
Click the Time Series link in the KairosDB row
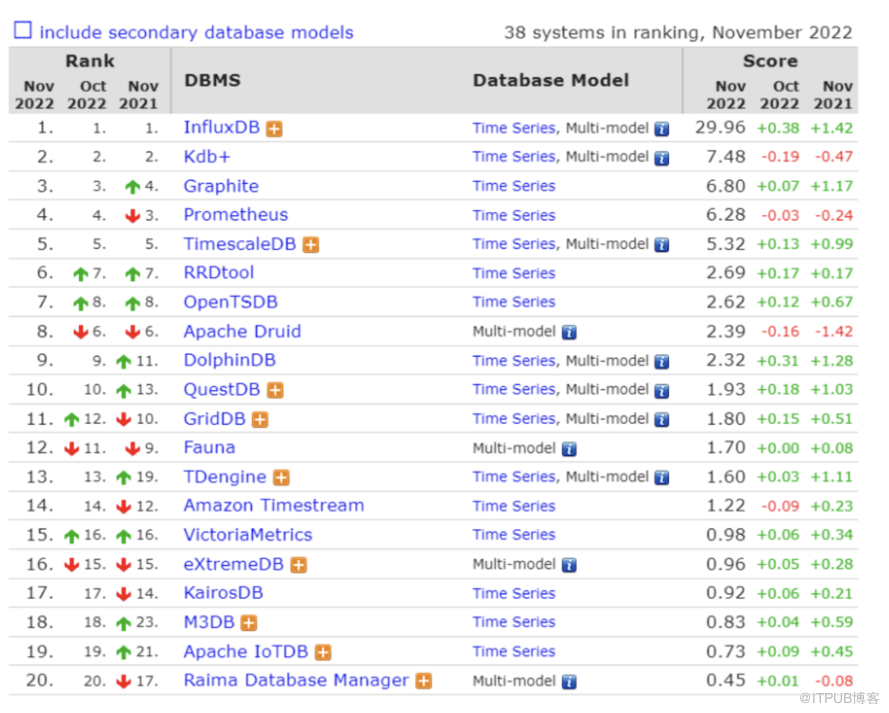pos(514,593)
